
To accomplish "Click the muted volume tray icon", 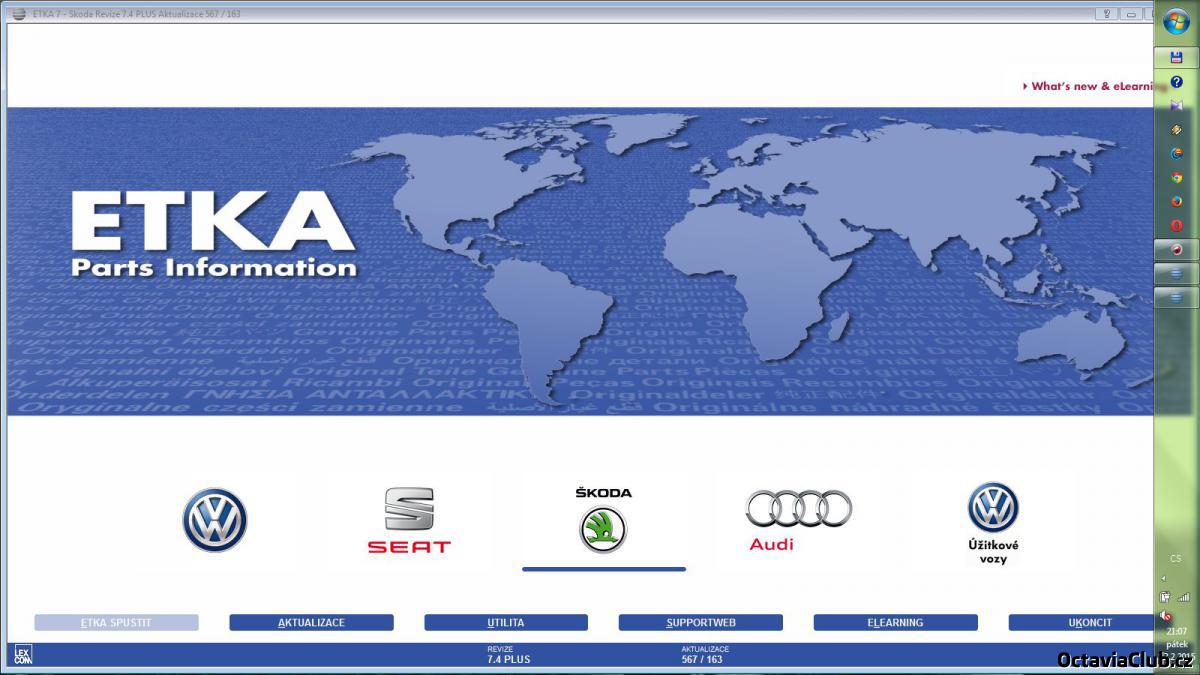I will click(x=1166, y=616).
